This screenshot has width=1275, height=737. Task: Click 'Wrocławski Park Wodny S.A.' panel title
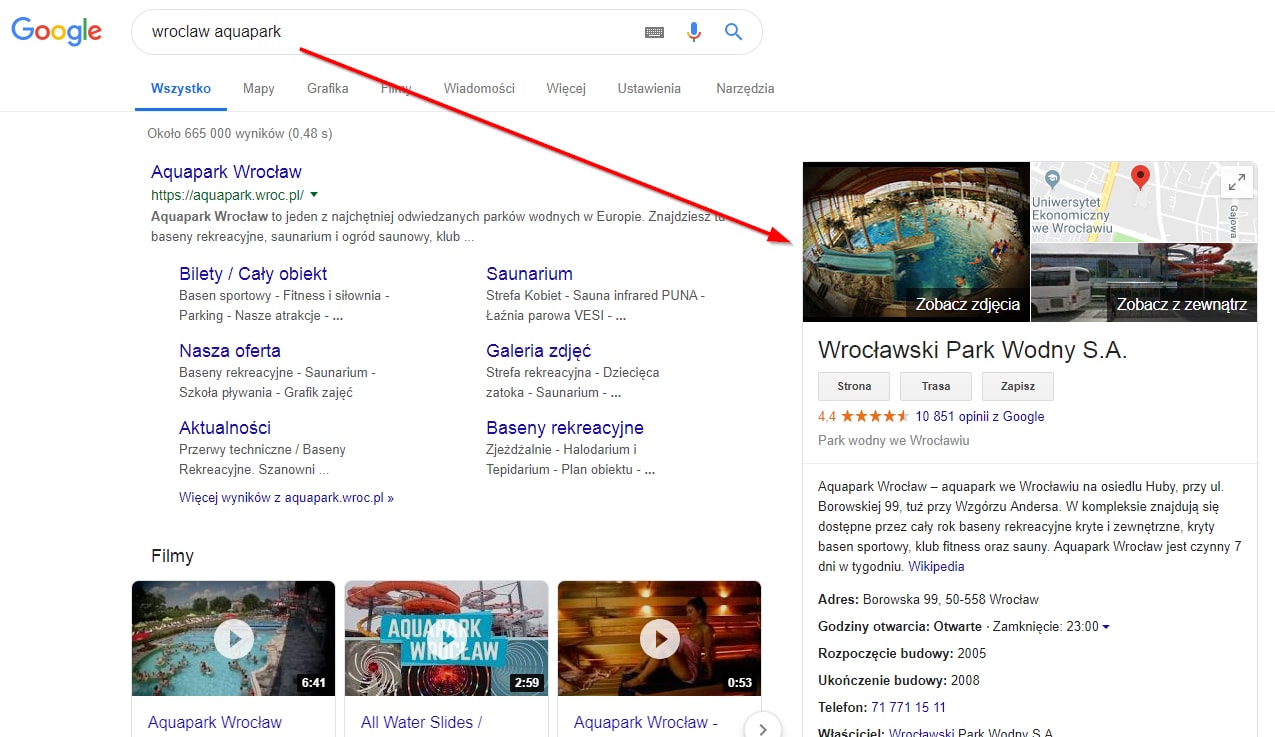[x=972, y=350]
